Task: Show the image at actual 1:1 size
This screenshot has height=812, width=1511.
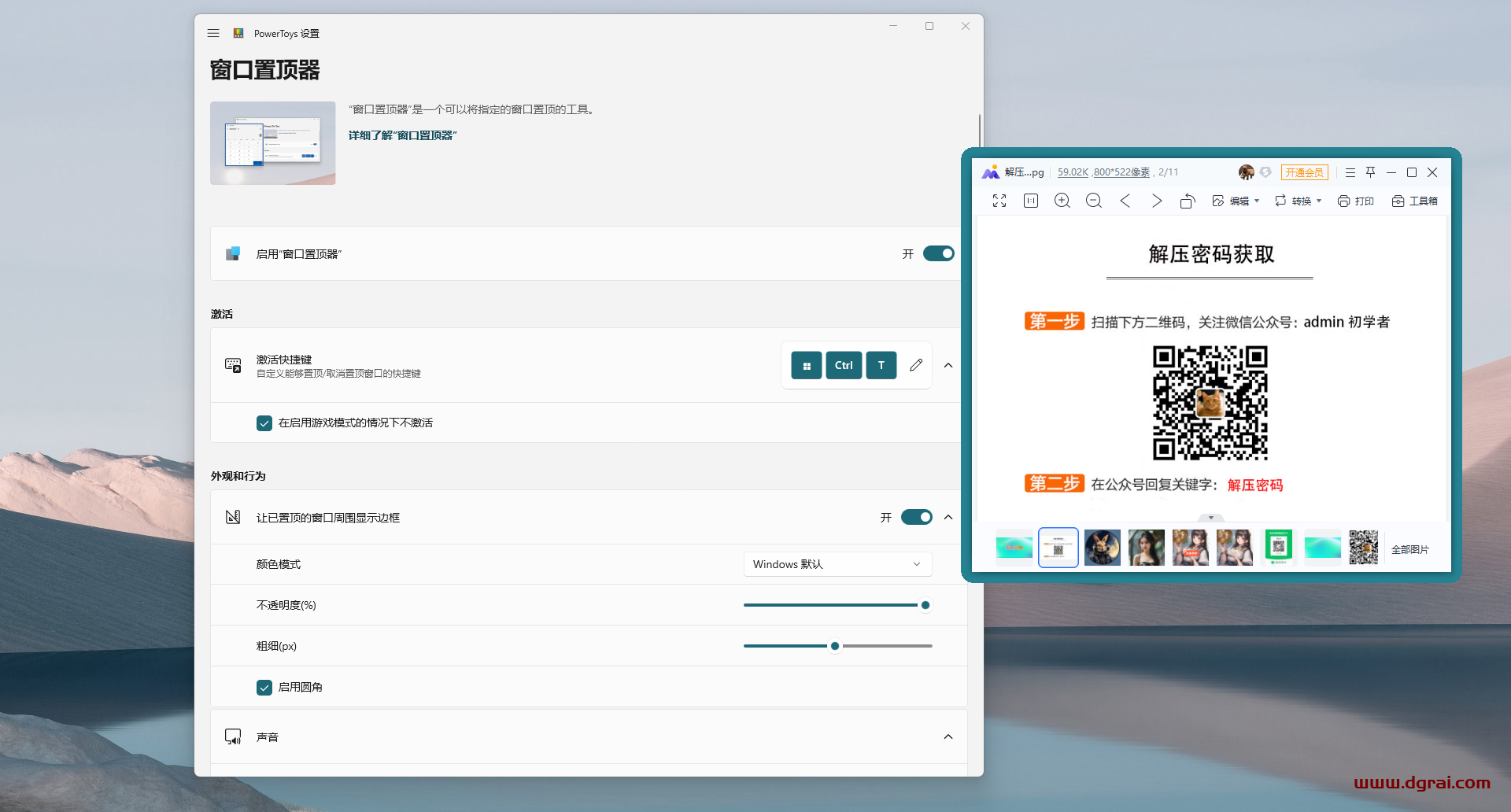Action: [1031, 201]
